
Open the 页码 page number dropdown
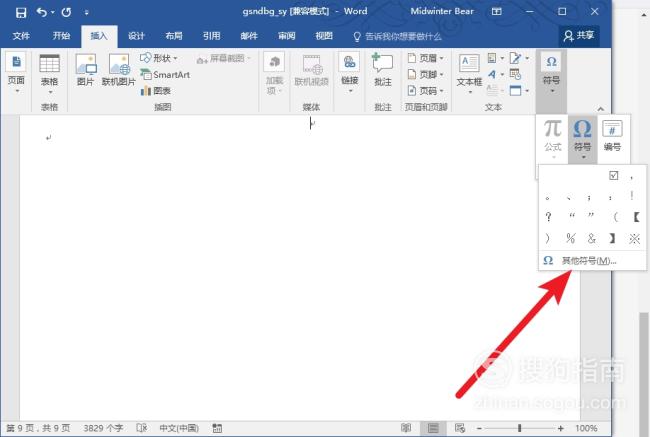click(426, 91)
